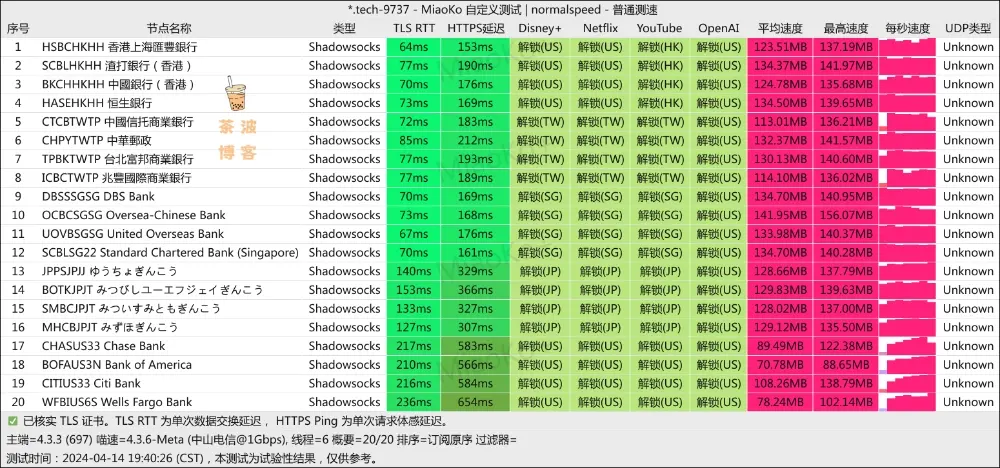1000x468 pixels.
Task: Click the 解锁(US) OpenAI cell for Bank of America
Action: (x=719, y=365)
